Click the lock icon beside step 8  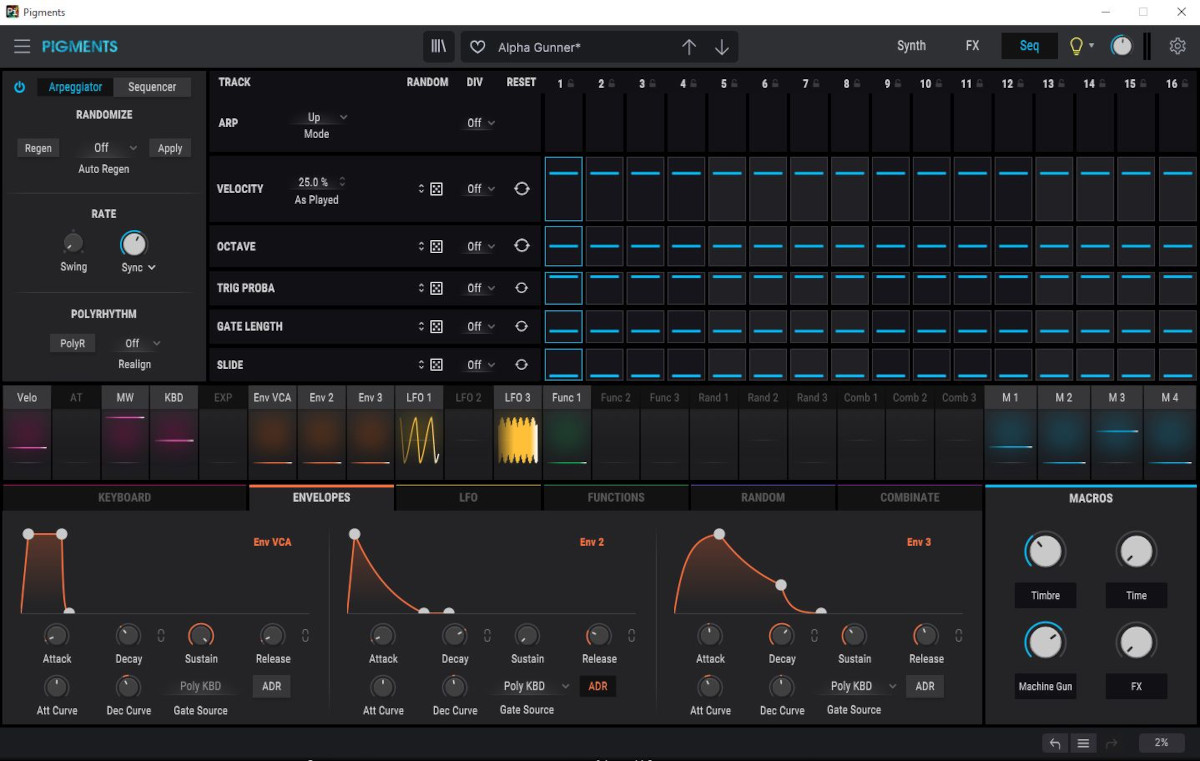(x=858, y=84)
